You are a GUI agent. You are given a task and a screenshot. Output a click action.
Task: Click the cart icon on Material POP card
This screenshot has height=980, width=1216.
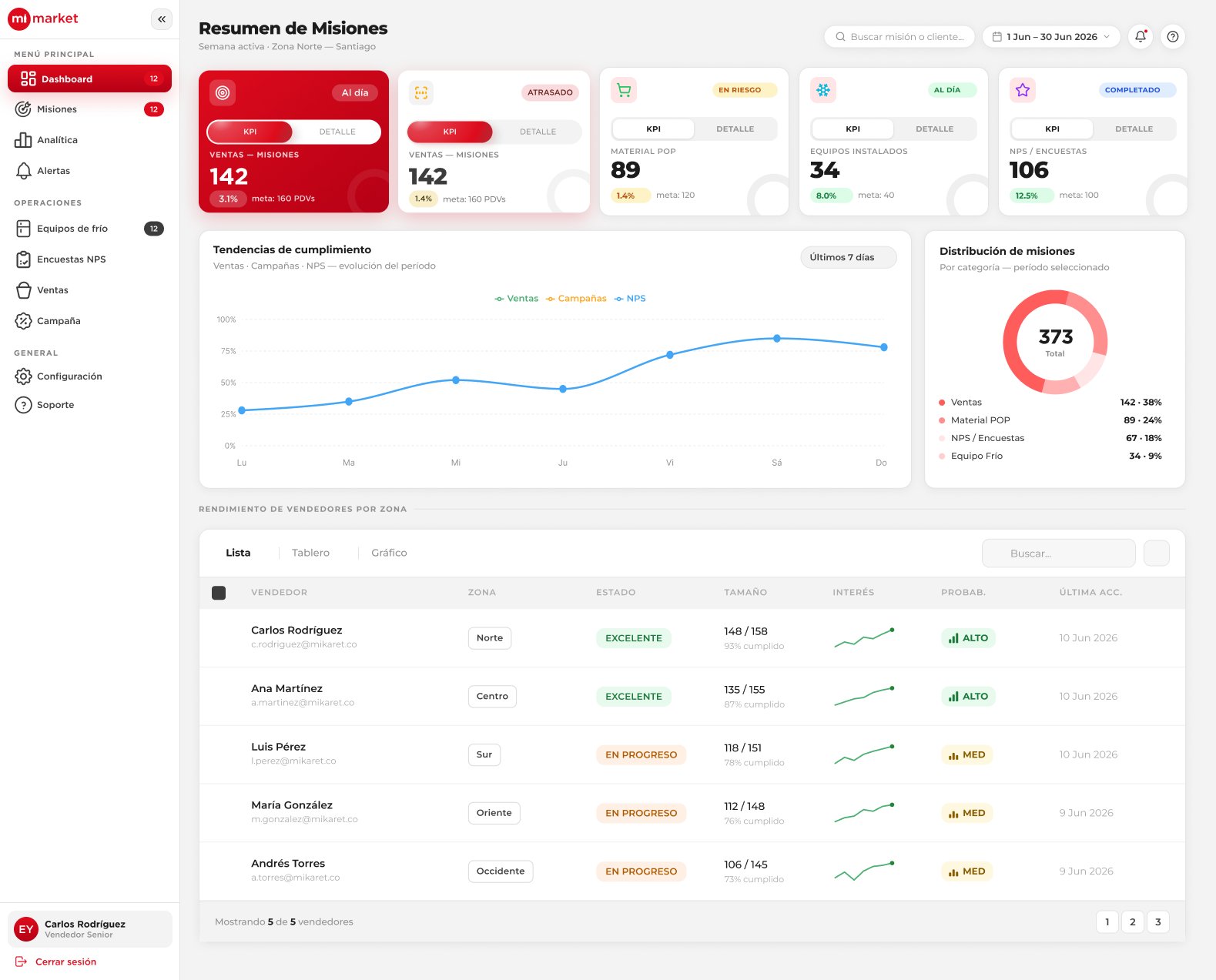pyautogui.click(x=624, y=90)
